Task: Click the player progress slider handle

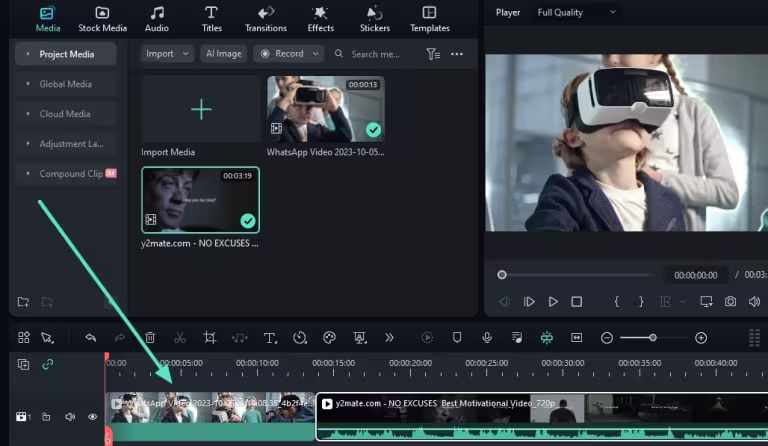Action: tap(502, 275)
